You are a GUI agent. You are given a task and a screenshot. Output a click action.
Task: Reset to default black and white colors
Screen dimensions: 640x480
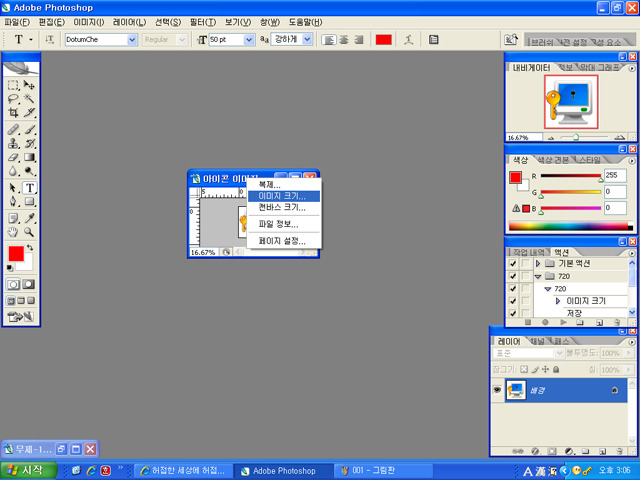tap(10, 268)
